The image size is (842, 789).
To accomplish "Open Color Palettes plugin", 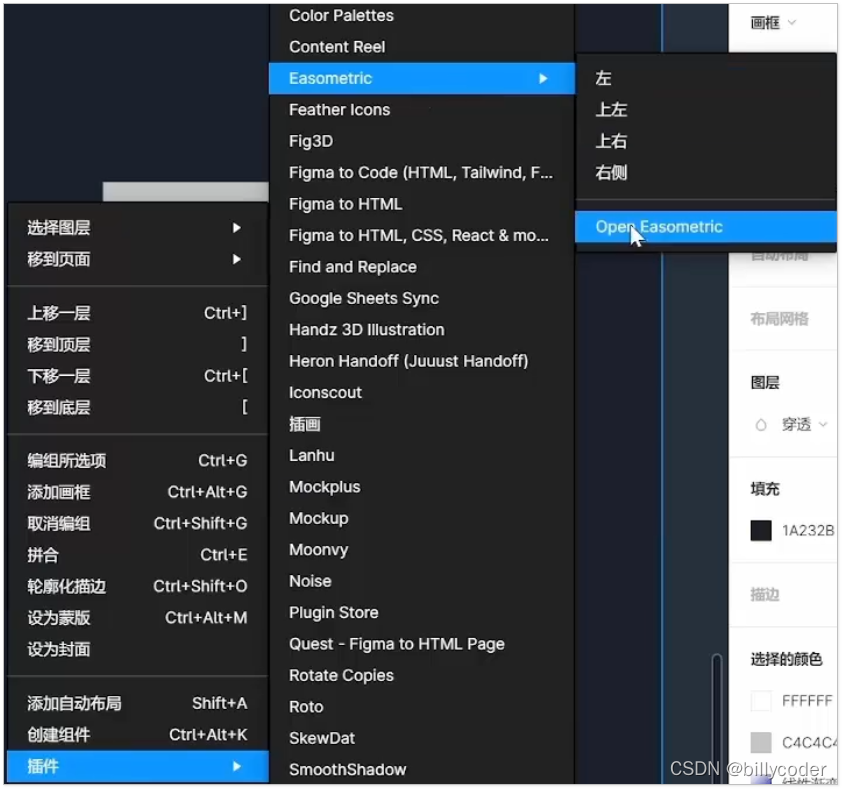I will coord(422,16).
